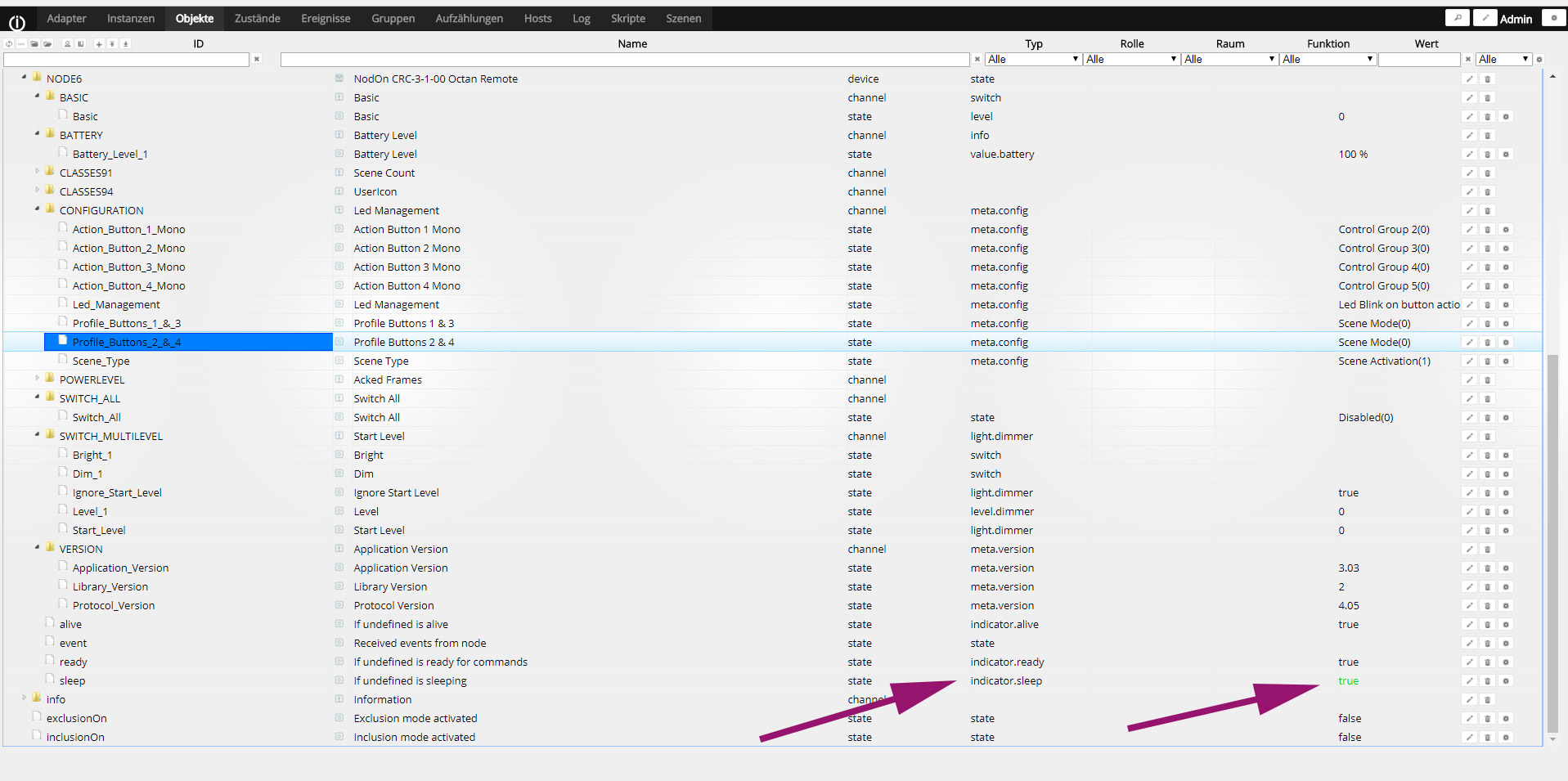Click the download objects arrow icon
Screen dimensions: 1568x781
tap(125, 44)
